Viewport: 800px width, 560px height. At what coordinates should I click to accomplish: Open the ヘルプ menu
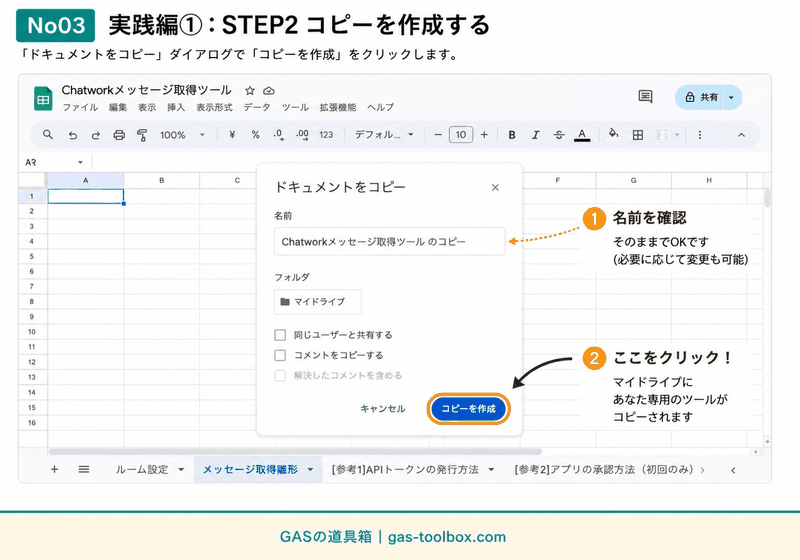[381, 108]
